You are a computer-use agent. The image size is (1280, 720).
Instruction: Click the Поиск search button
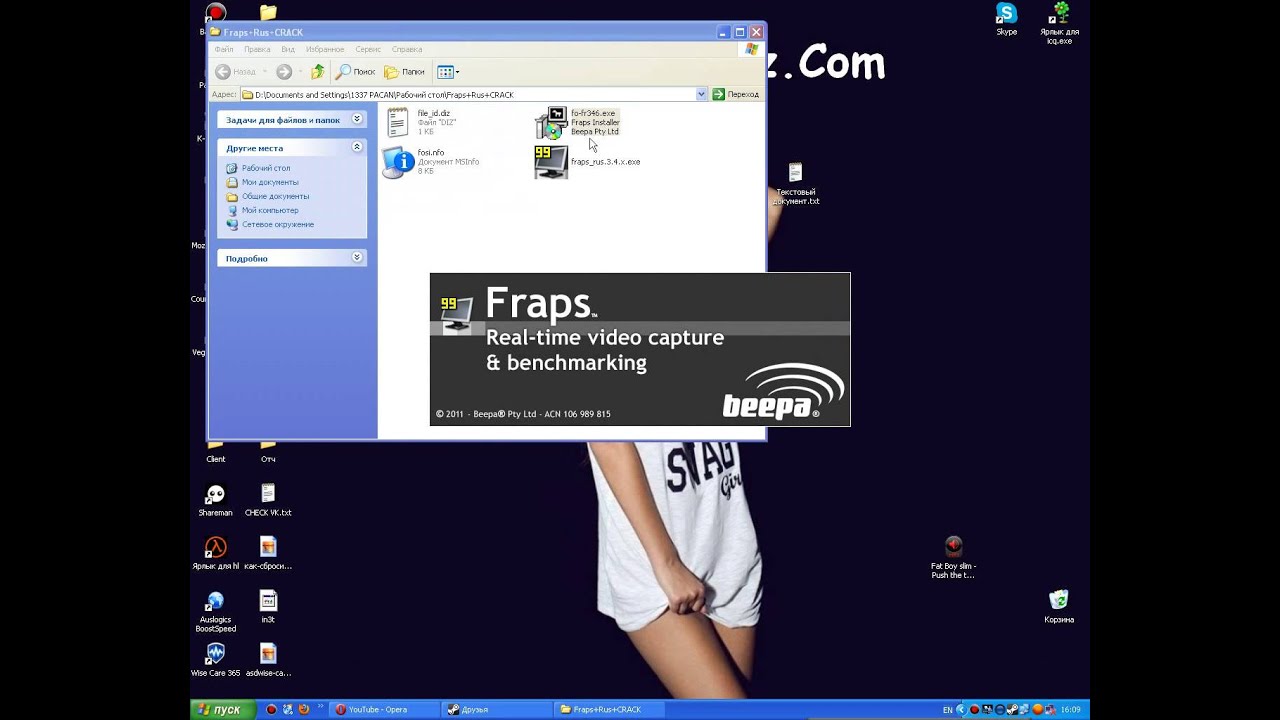[356, 72]
